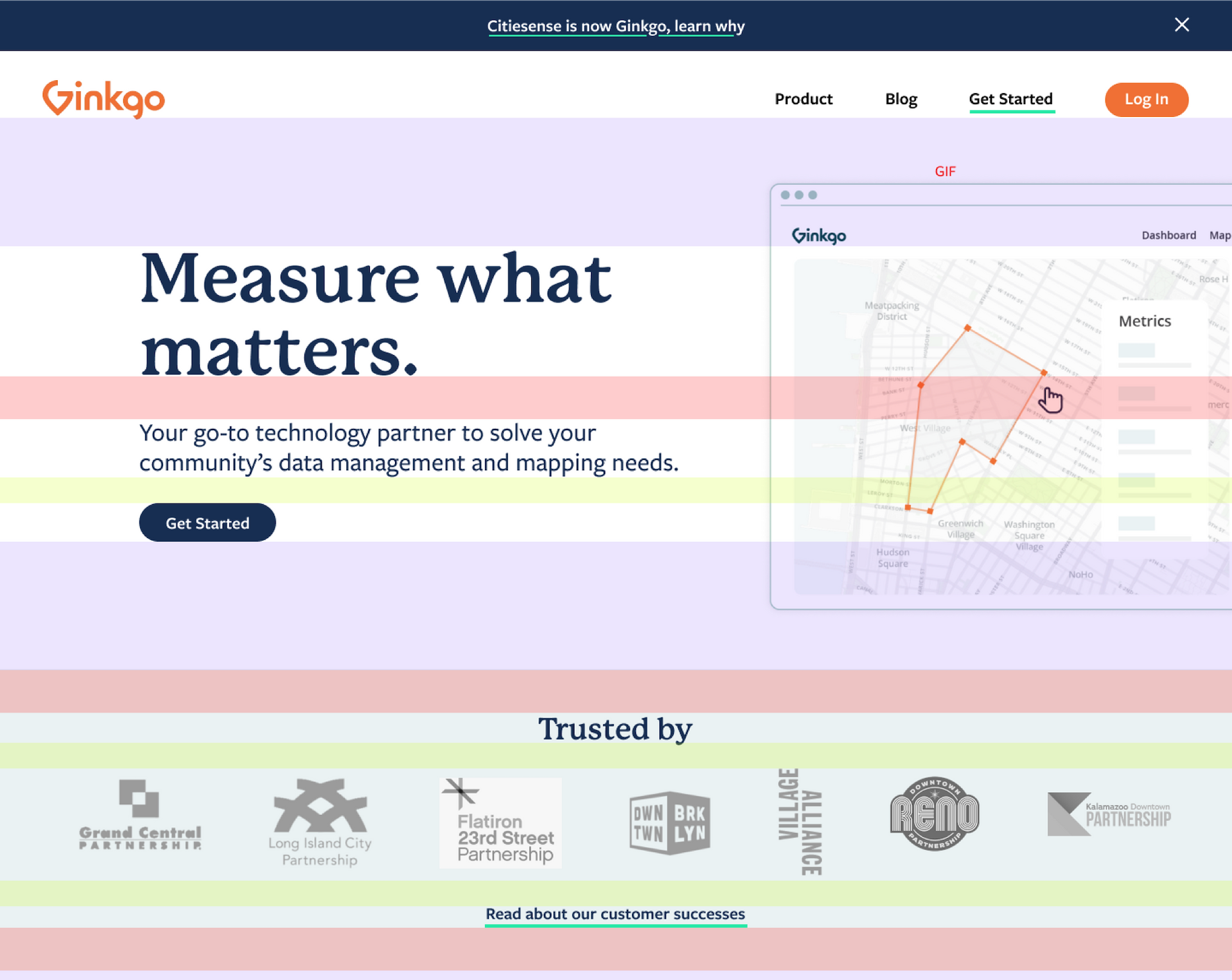This screenshot has width=1232, height=980.
Task: Click the Ginkgo logo inside the demo window
Action: point(819,236)
